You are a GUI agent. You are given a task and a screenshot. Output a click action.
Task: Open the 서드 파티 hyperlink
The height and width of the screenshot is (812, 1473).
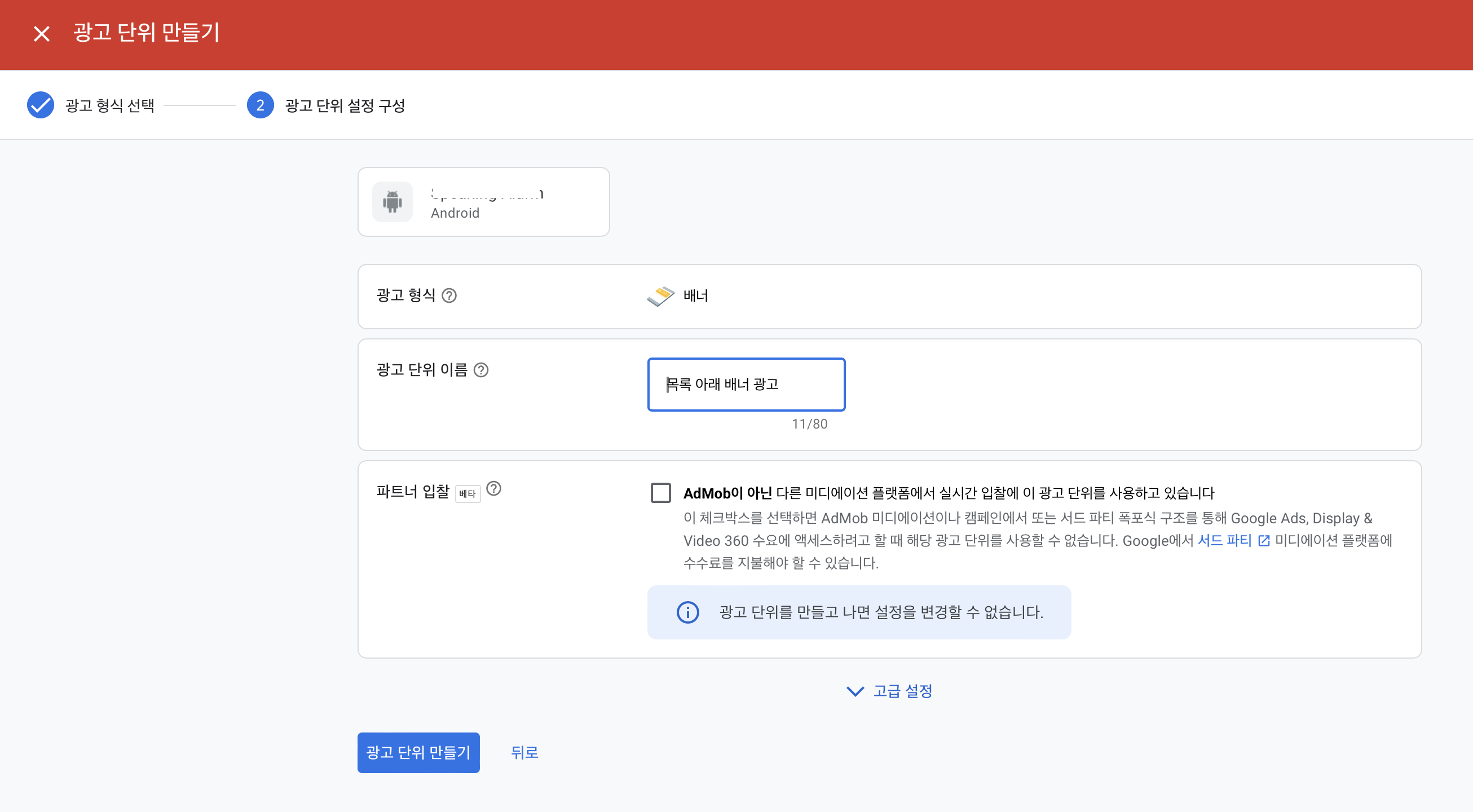click(1224, 541)
